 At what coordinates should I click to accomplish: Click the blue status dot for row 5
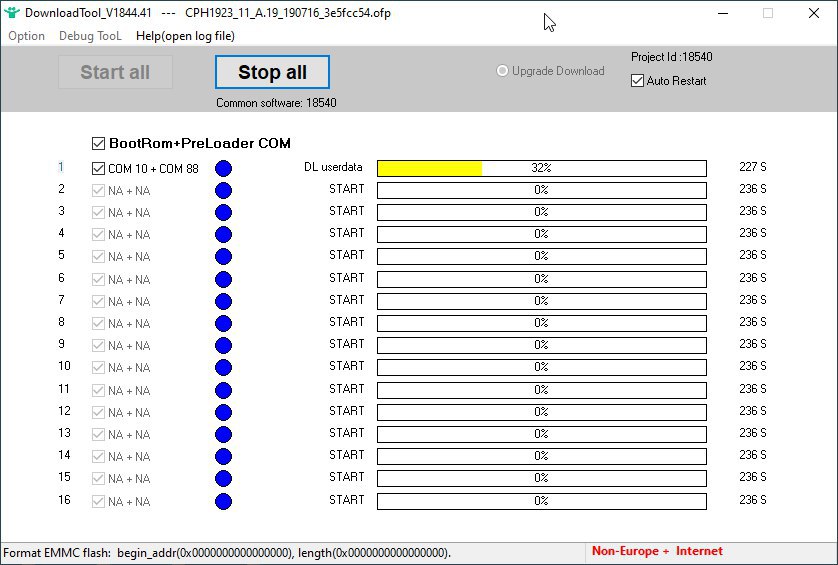pos(223,257)
